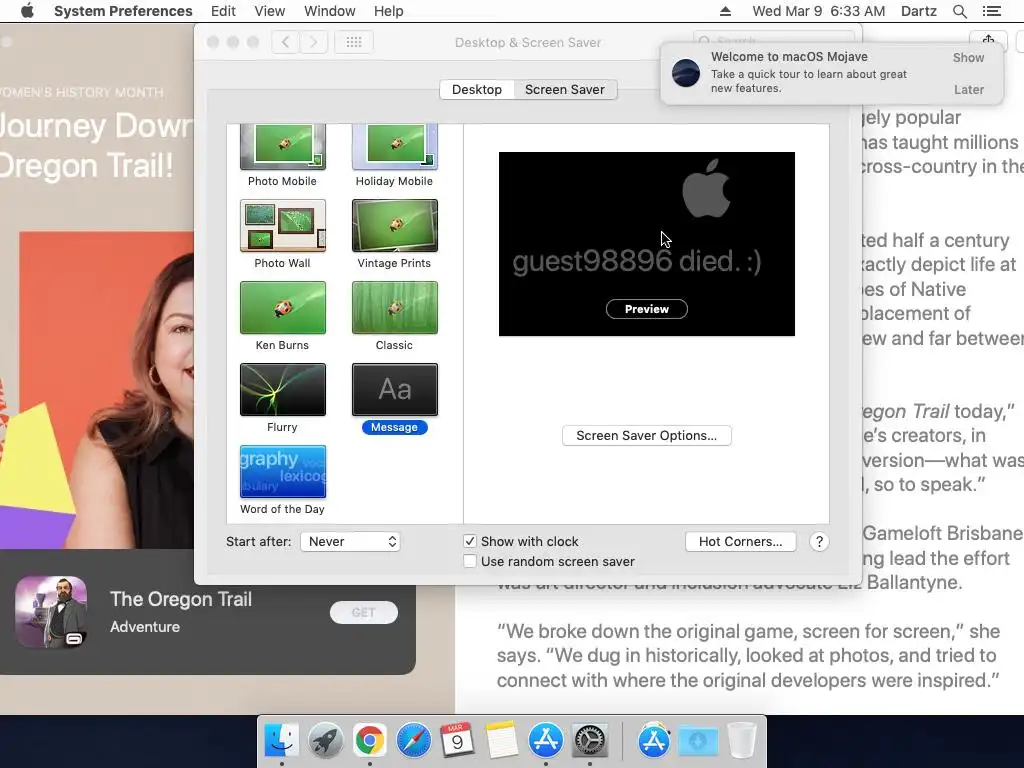Open the Start after dropdown
Image resolution: width=1024 pixels, height=768 pixels.
pyautogui.click(x=350, y=541)
